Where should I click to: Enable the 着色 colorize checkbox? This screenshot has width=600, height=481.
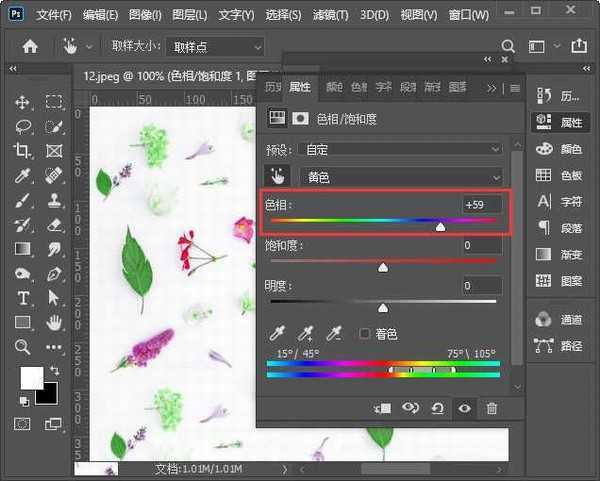point(365,333)
